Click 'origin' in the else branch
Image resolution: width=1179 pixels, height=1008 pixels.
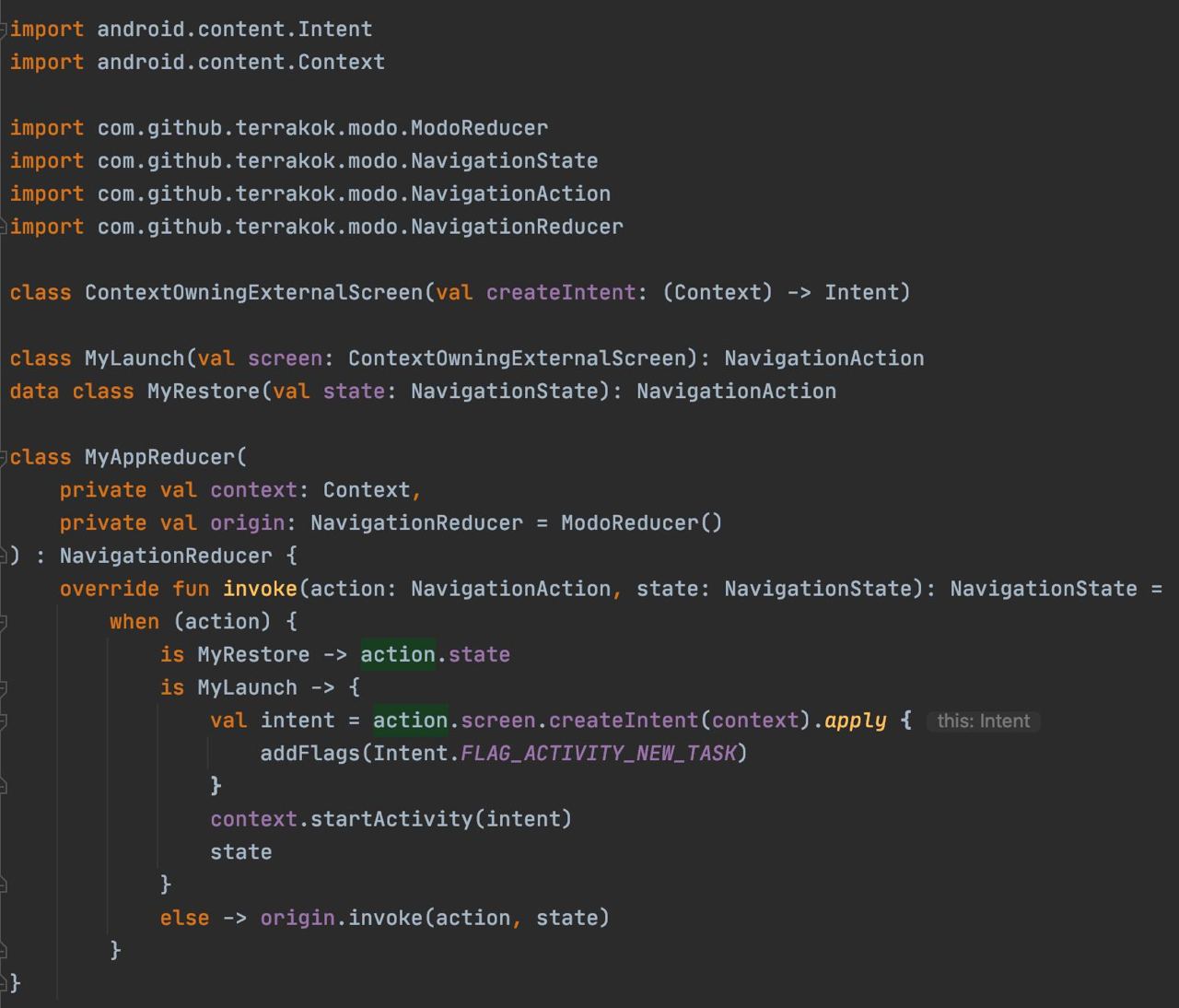click(298, 918)
